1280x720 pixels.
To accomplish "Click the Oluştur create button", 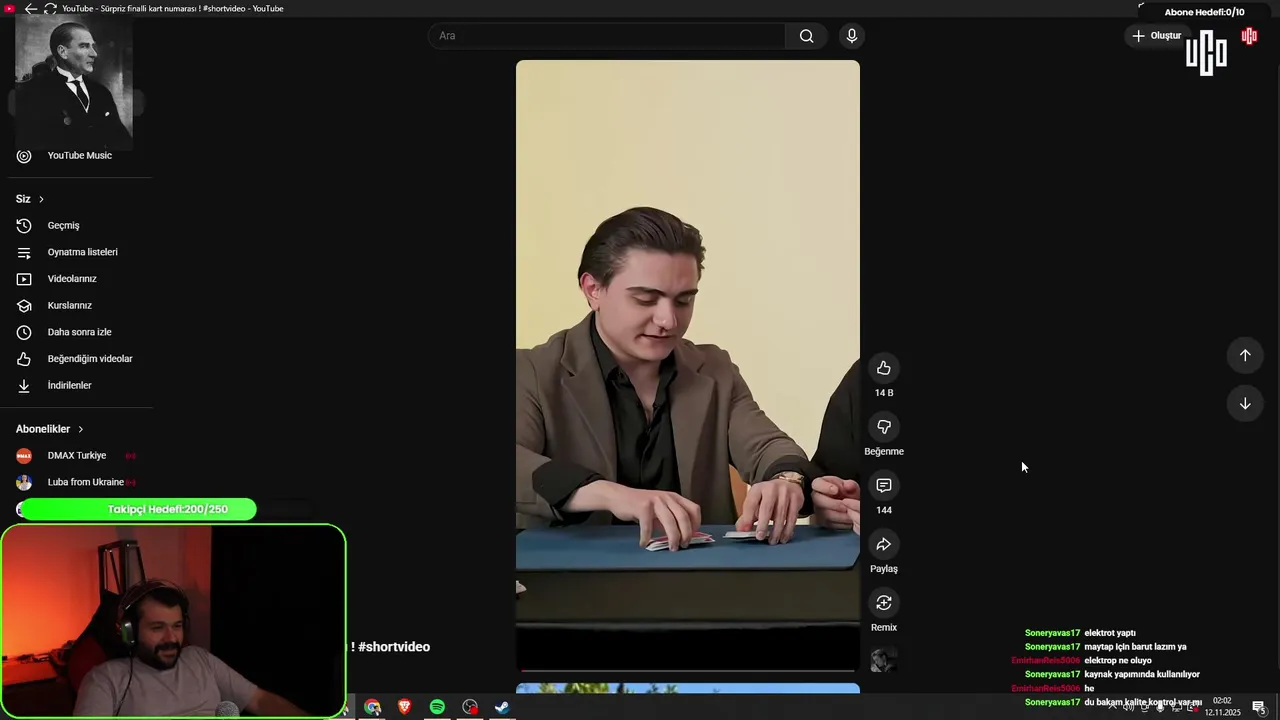I will [1156, 36].
